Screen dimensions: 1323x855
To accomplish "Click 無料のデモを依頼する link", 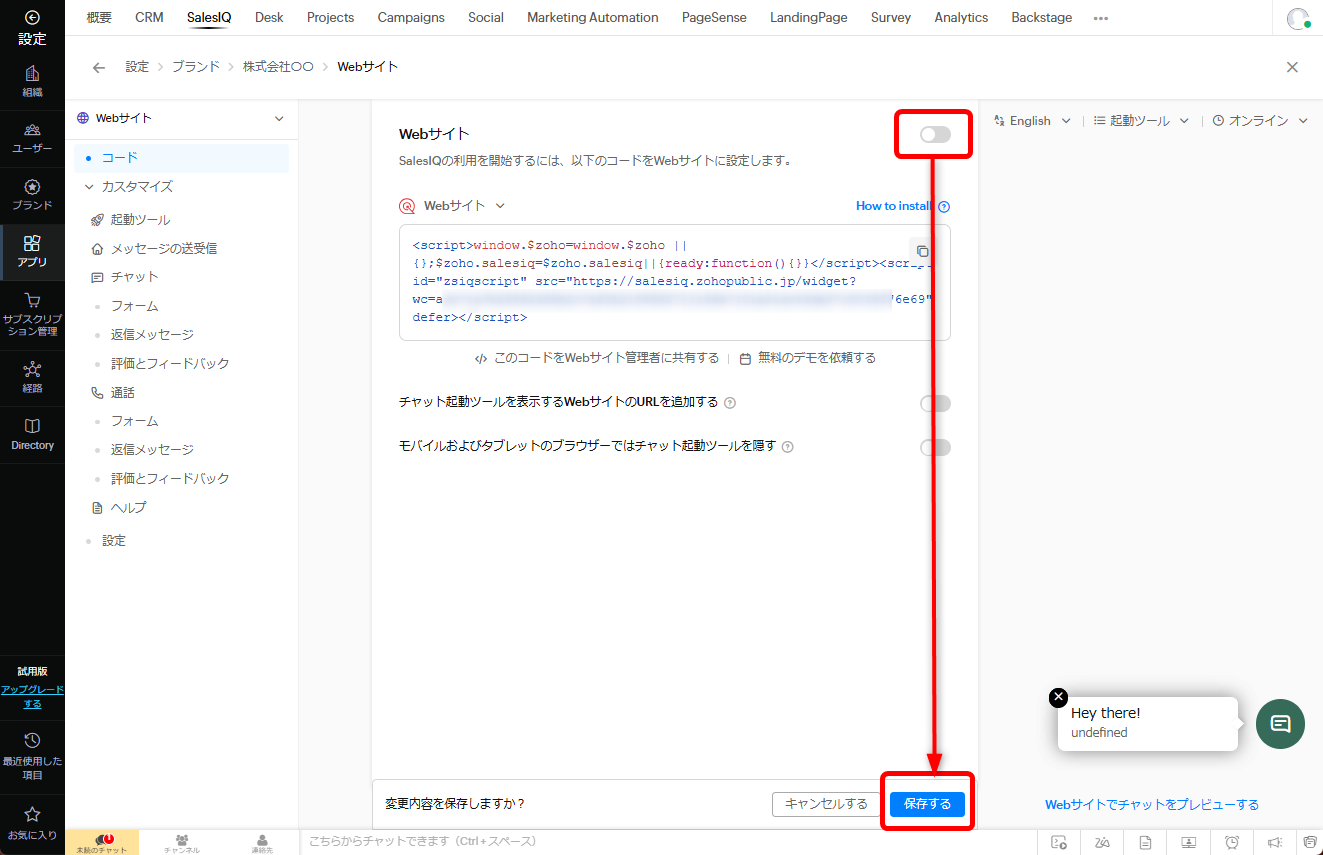I will [808, 358].
